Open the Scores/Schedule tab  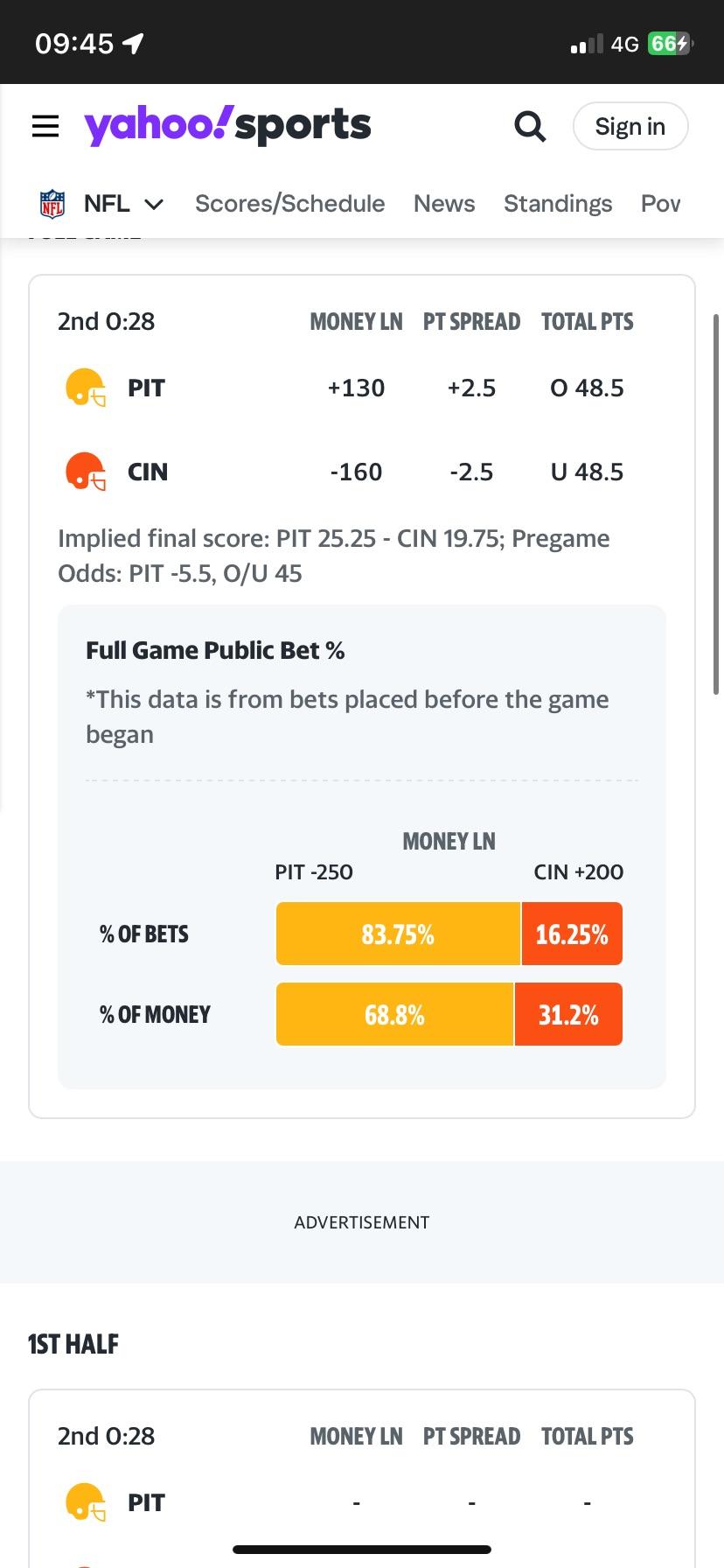pyautogui.click(x=289, y=204)
